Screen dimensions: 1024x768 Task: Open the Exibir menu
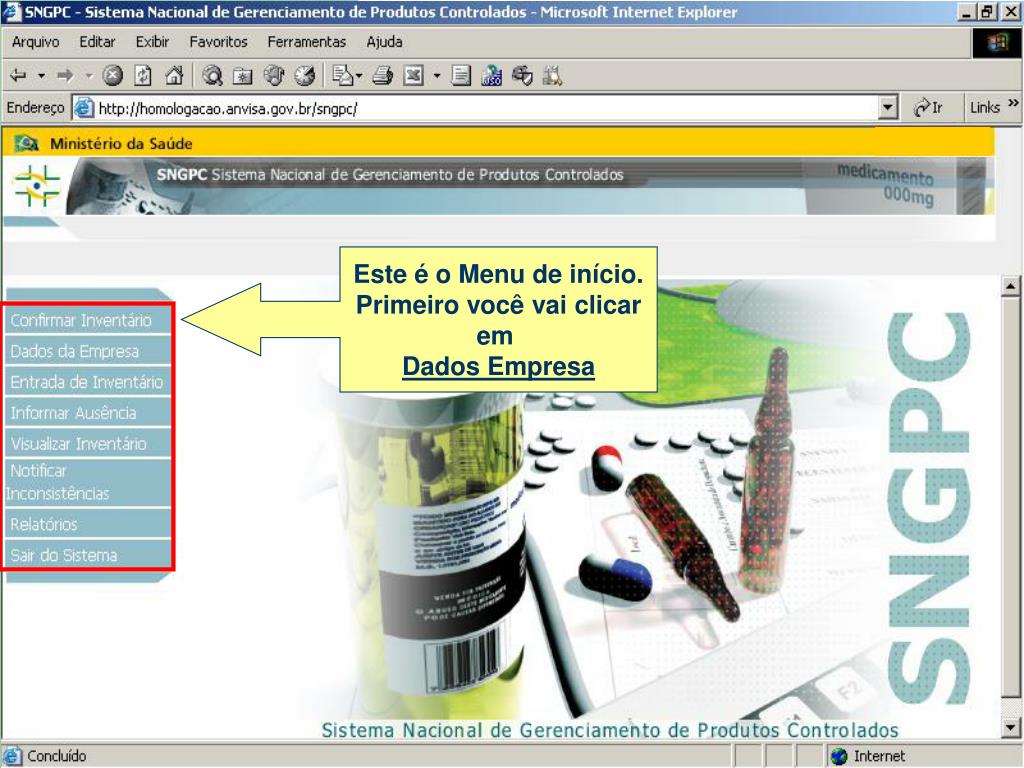(152, 42)
